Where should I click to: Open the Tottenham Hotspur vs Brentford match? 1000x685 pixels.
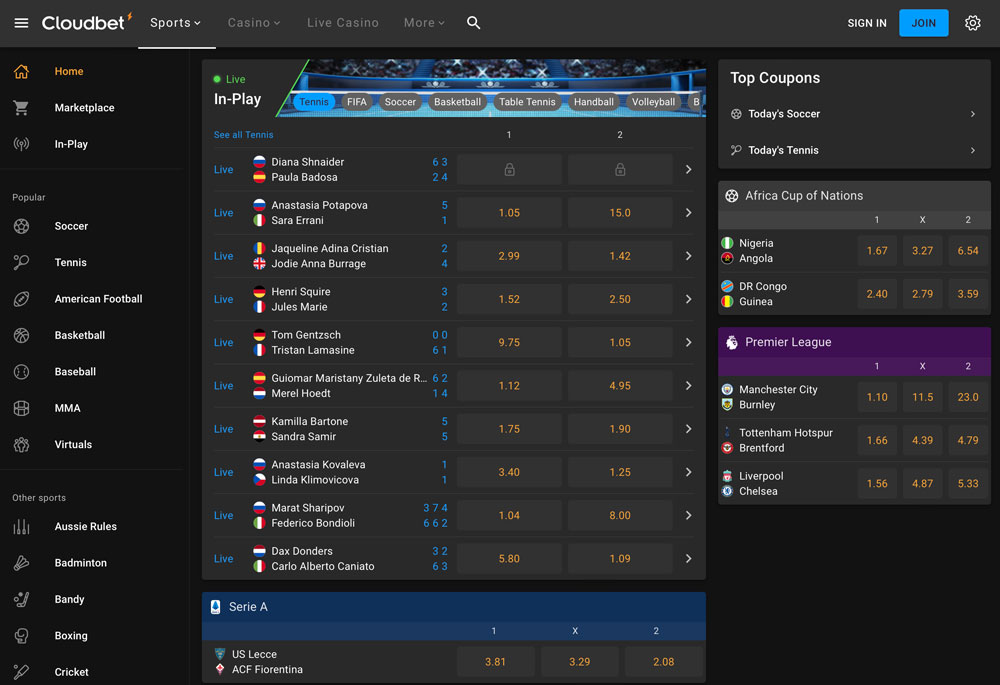[786, 440]
